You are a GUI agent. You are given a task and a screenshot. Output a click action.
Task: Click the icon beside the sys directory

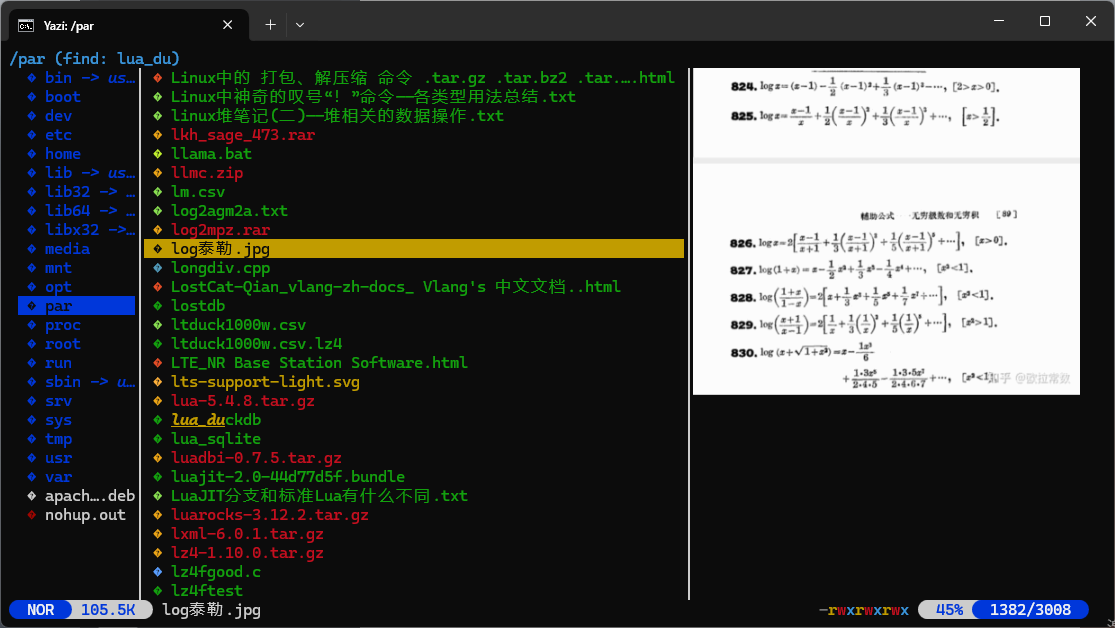coord(31,420)
